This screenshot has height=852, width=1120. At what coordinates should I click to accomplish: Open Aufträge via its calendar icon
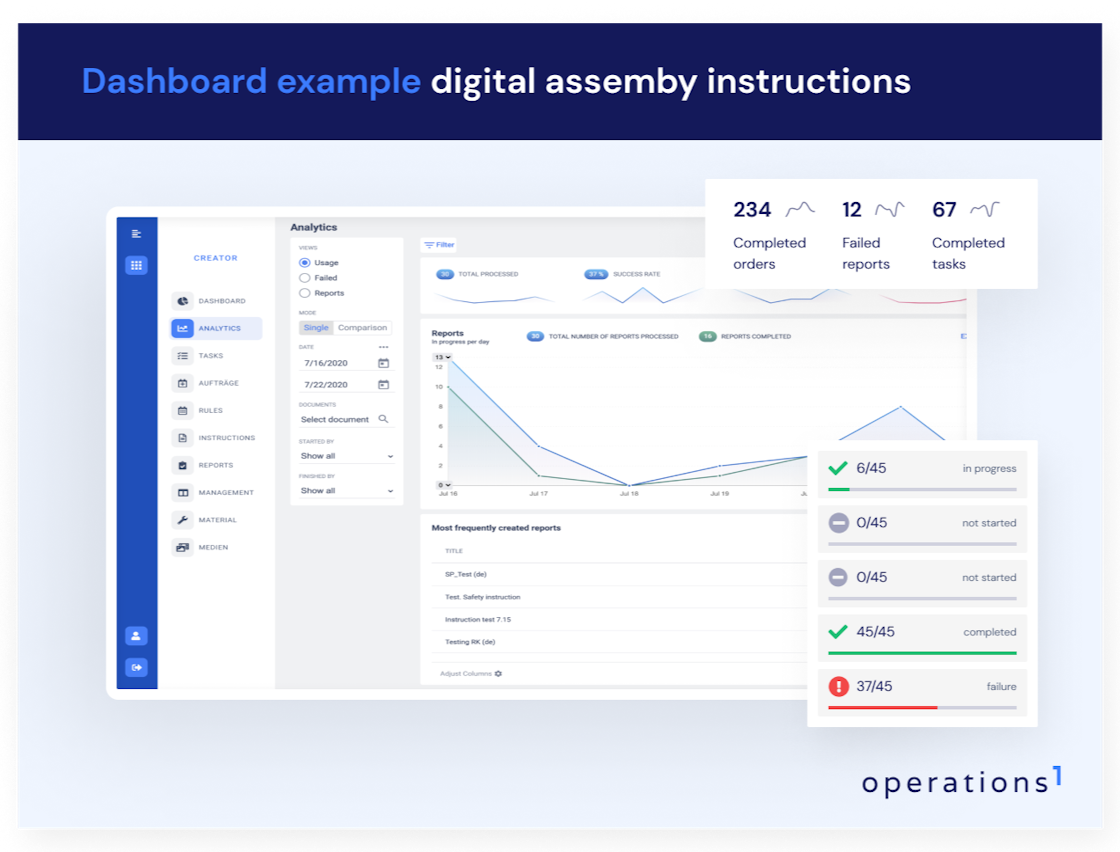point(183,383)
